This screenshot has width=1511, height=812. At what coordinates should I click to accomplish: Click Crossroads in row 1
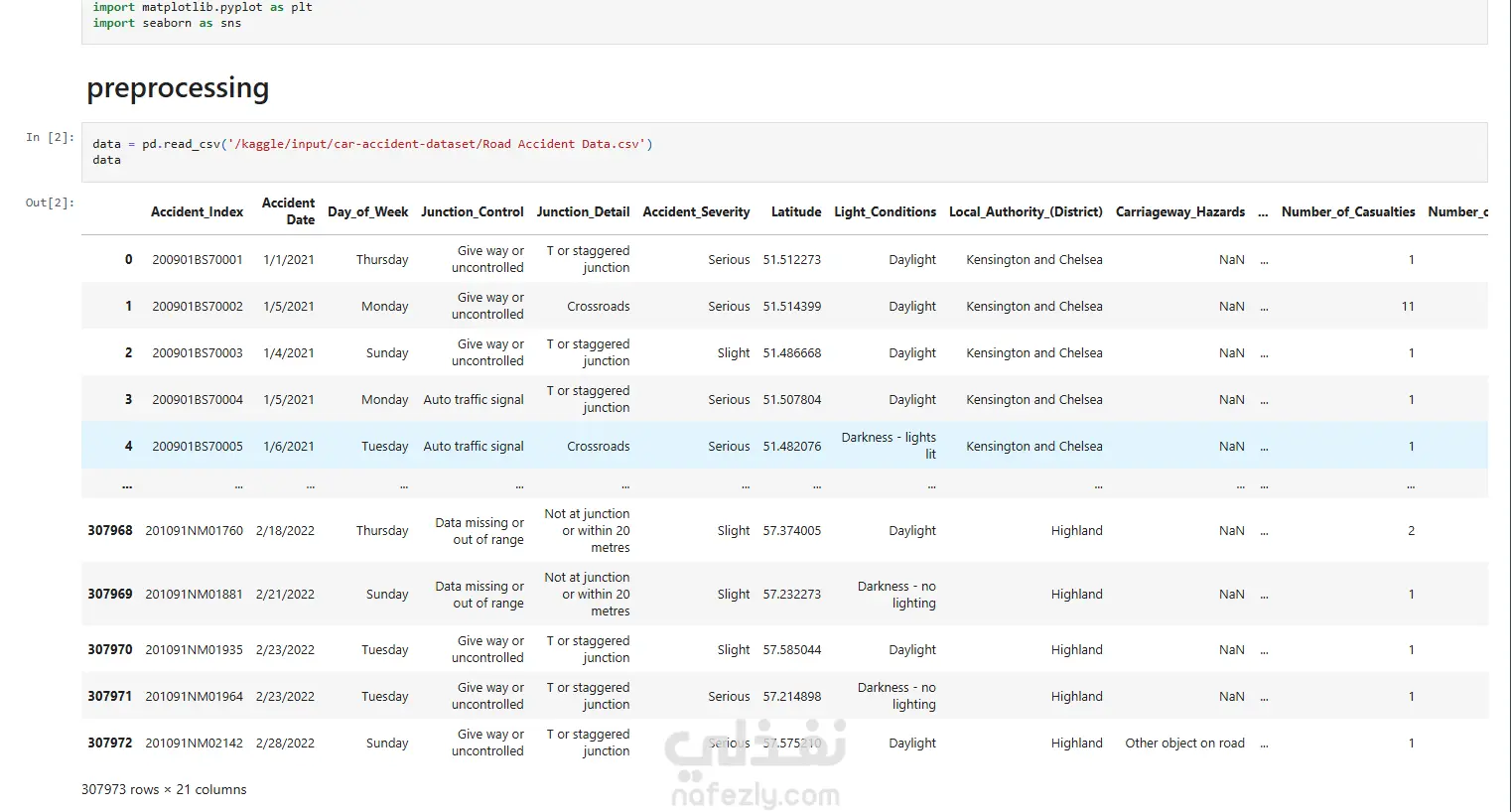[x=599, y=306]
